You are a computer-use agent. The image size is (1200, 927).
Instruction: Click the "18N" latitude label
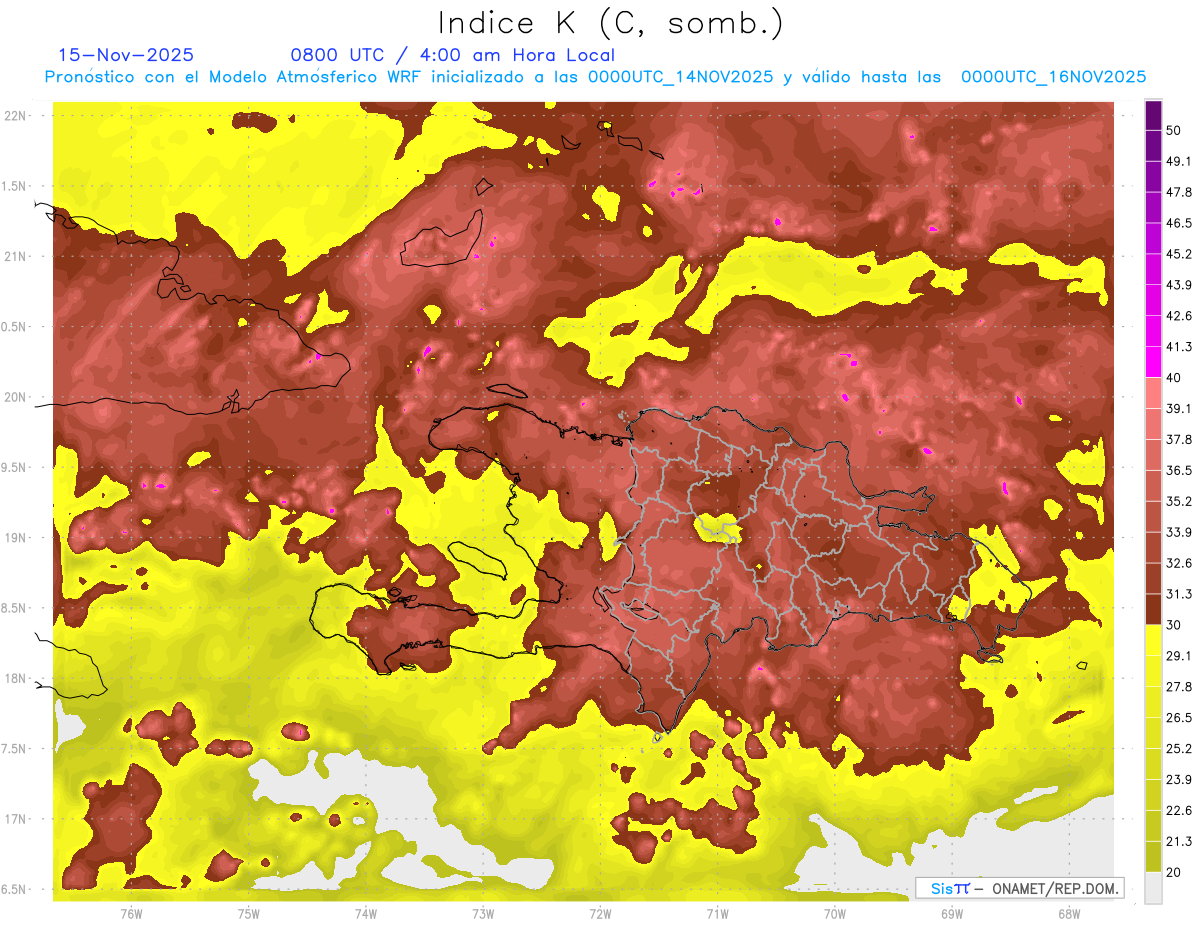16,678
